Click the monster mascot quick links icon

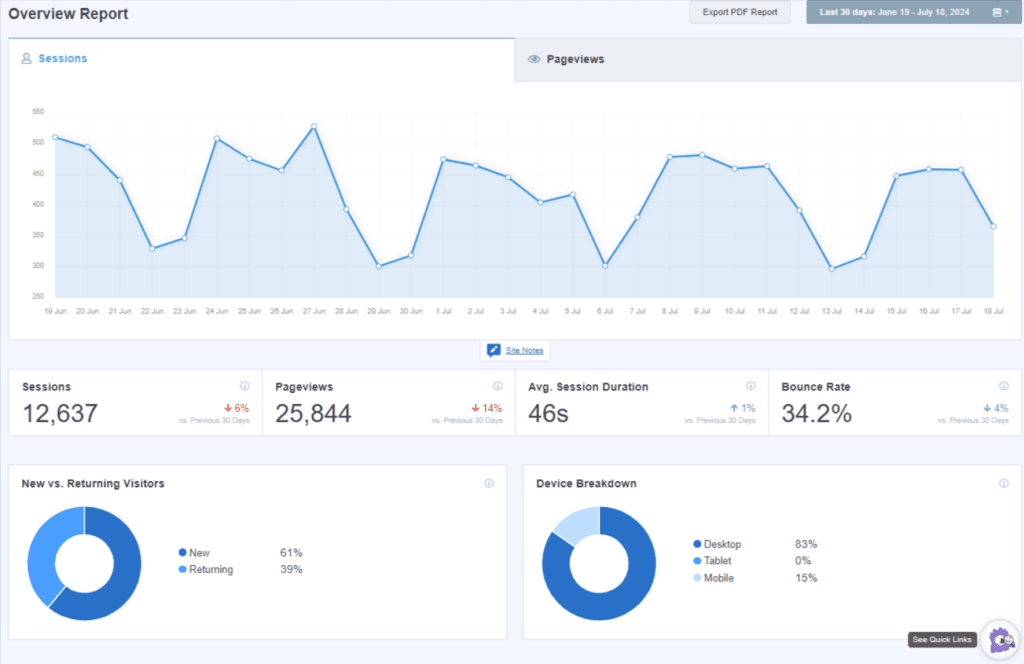tap(998, 639)
